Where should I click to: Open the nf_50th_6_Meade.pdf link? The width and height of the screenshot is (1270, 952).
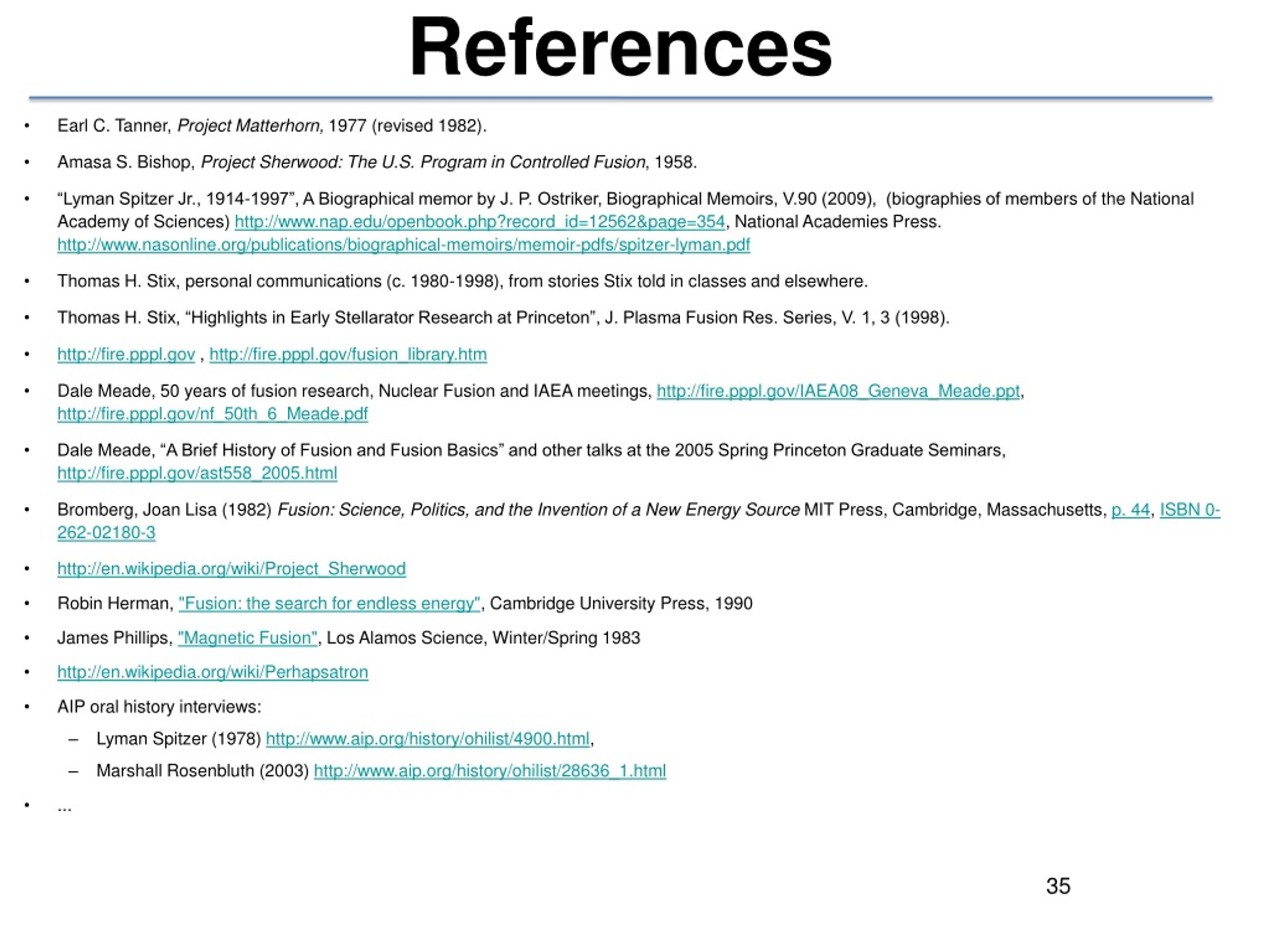click(x=212, y=414)
